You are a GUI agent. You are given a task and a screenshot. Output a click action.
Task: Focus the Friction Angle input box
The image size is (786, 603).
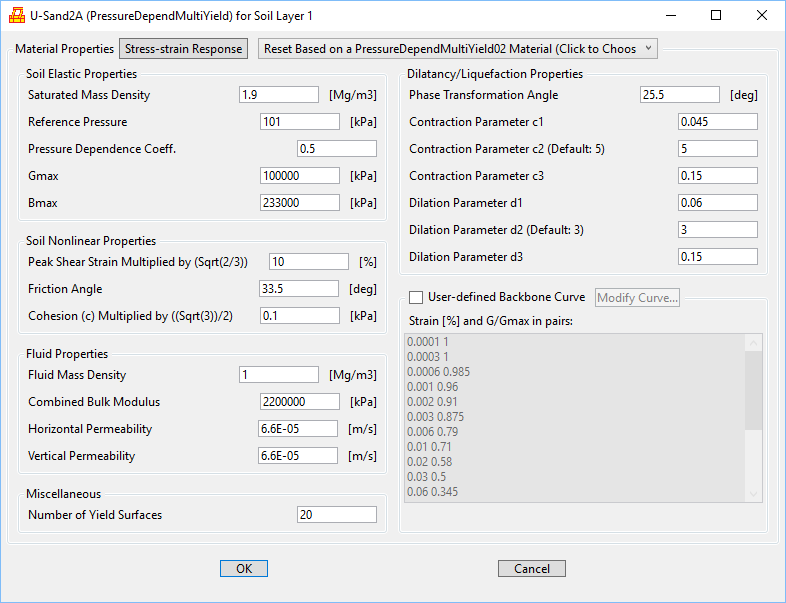pos(299,289)
